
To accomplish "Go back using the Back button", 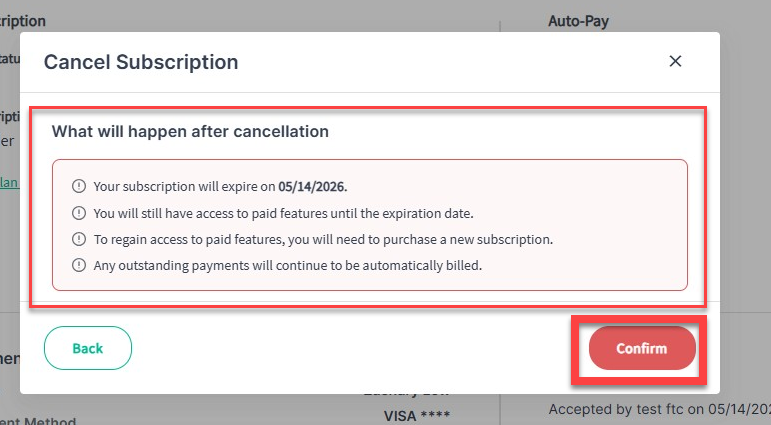I will 88,348.
